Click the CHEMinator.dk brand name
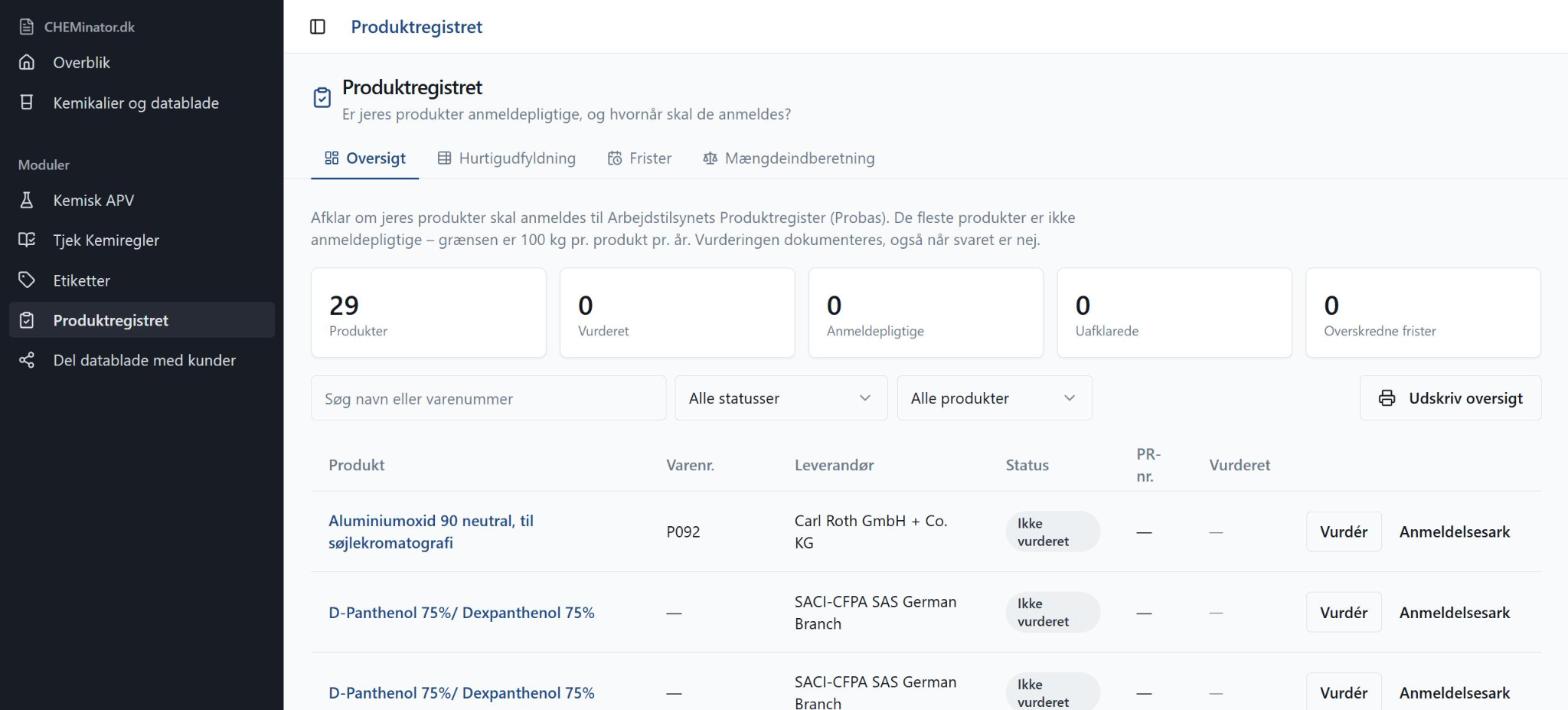This screenshot has width=1568, height=710. pyautogui.click(x=89, y=27)
